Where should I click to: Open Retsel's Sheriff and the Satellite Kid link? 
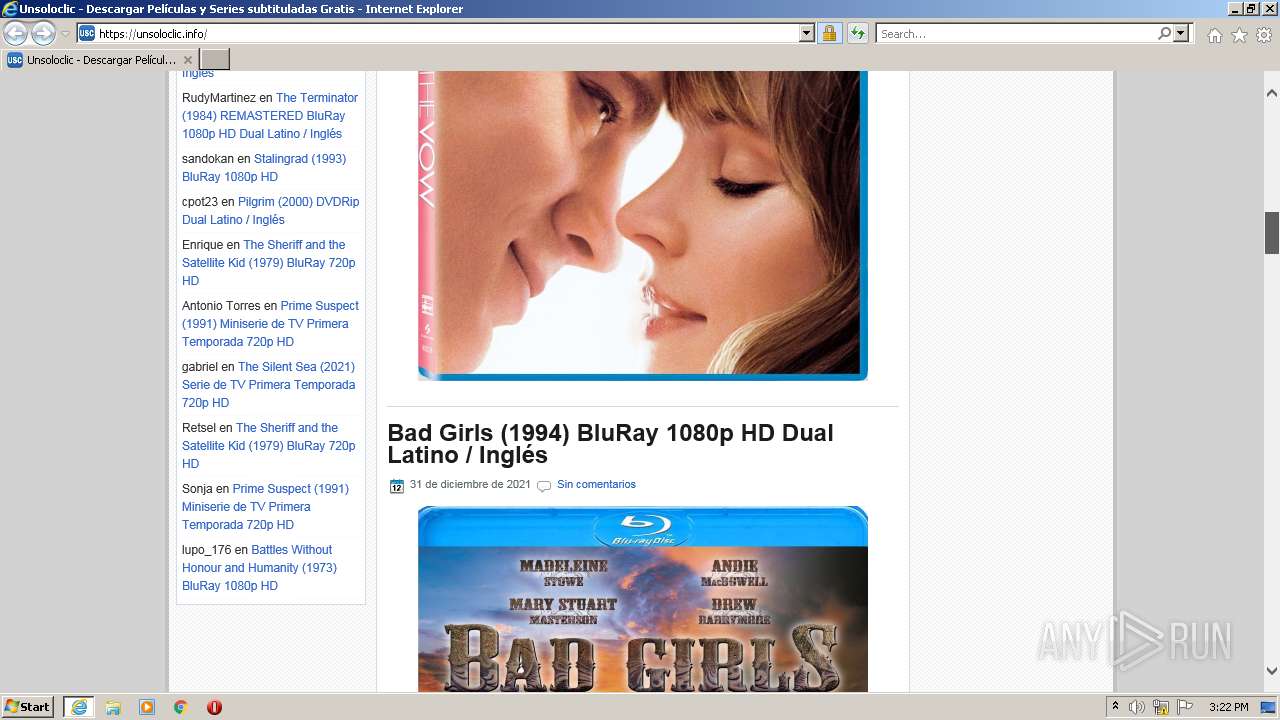[268, 446]
